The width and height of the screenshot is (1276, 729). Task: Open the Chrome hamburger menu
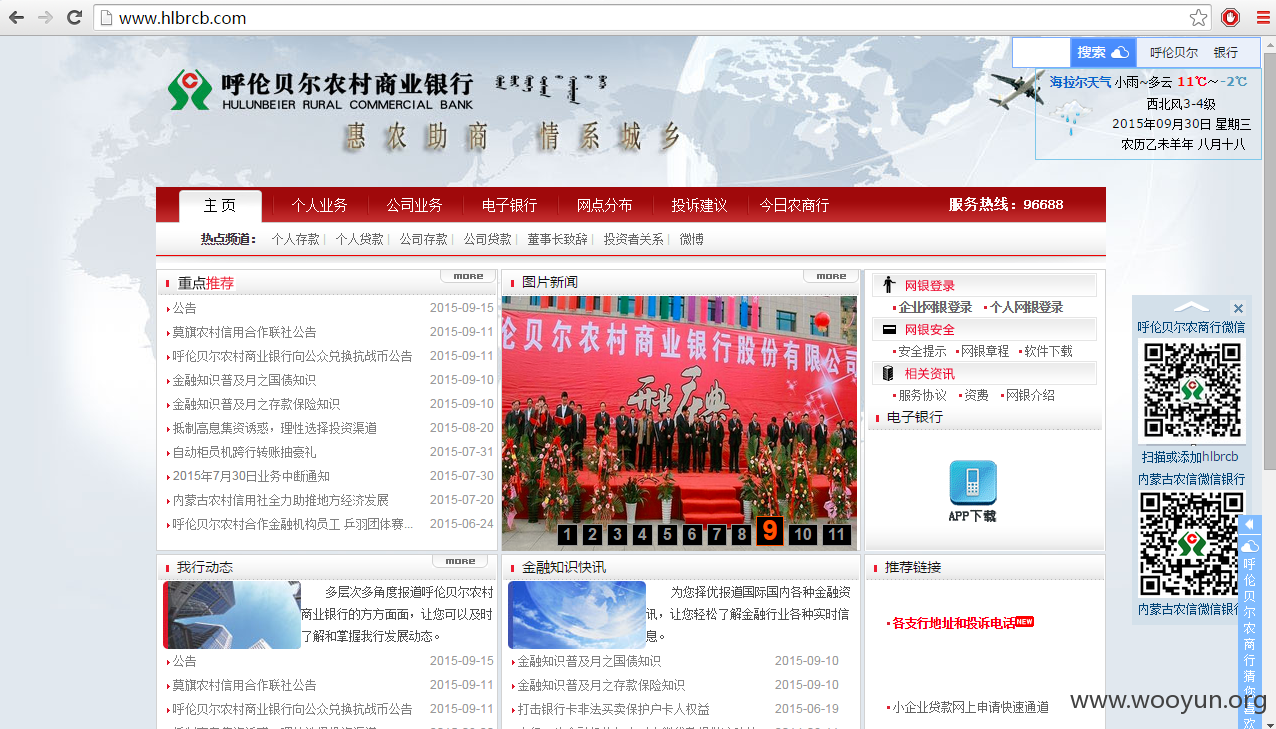point(1261,17)
